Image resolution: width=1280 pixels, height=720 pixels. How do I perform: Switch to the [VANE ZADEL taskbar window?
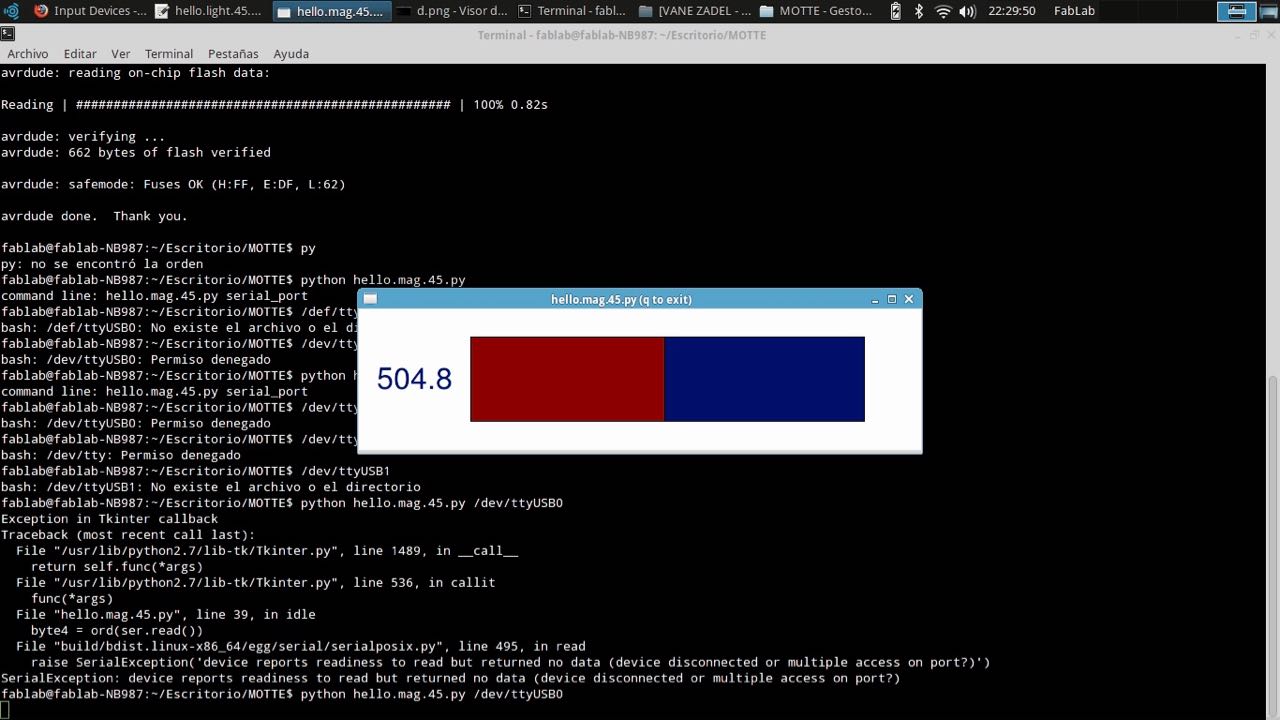point(694,11)
